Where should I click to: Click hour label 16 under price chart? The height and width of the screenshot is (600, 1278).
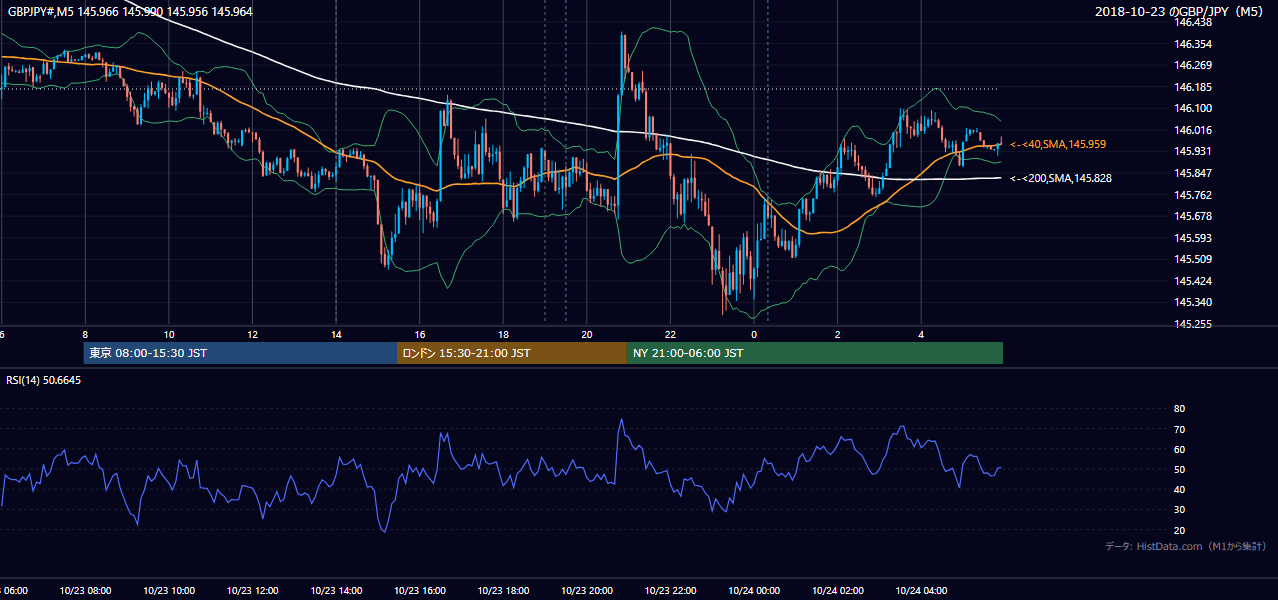click(420, 335)
